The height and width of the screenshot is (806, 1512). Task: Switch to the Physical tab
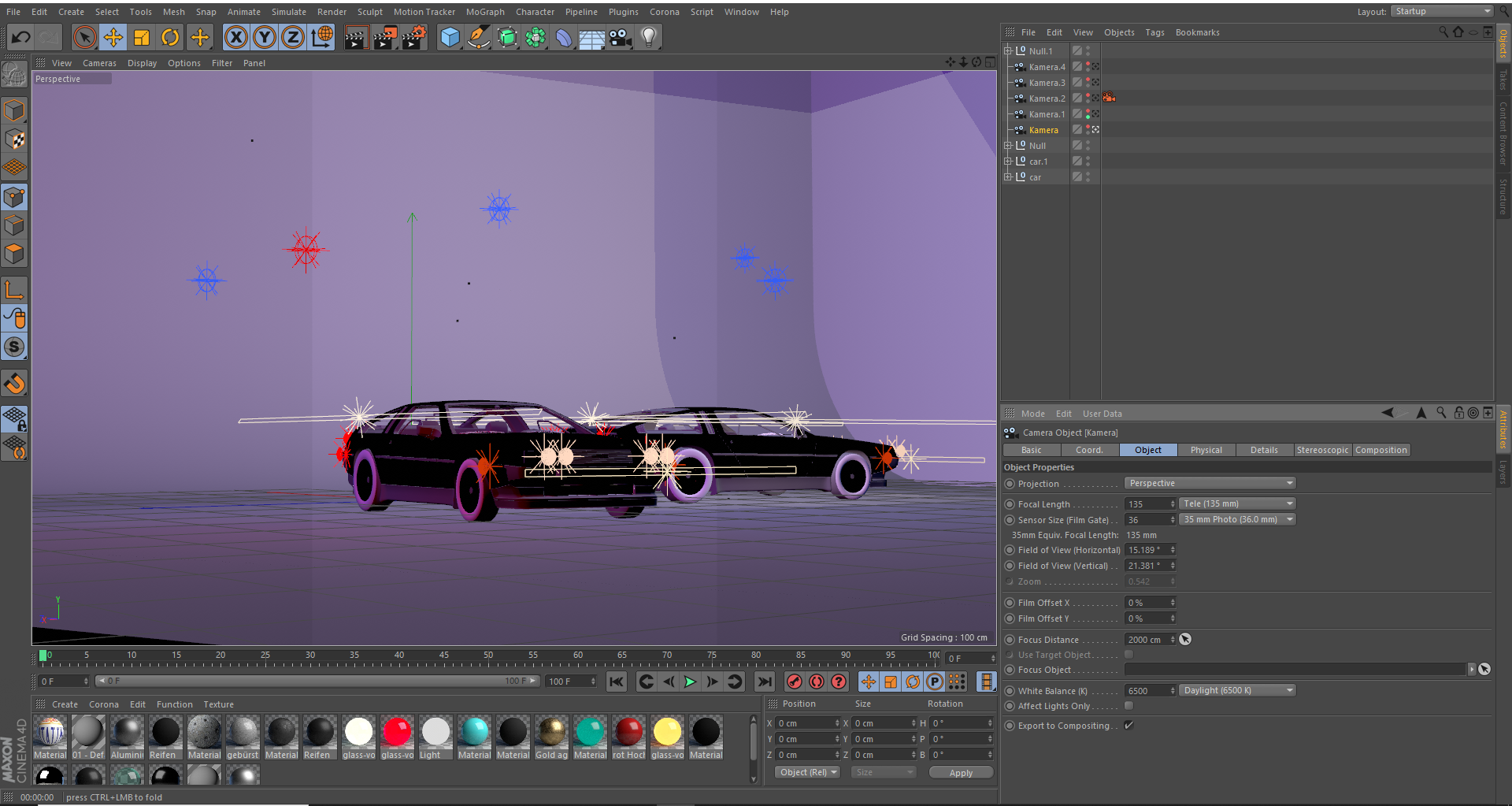coord(1206,450)
